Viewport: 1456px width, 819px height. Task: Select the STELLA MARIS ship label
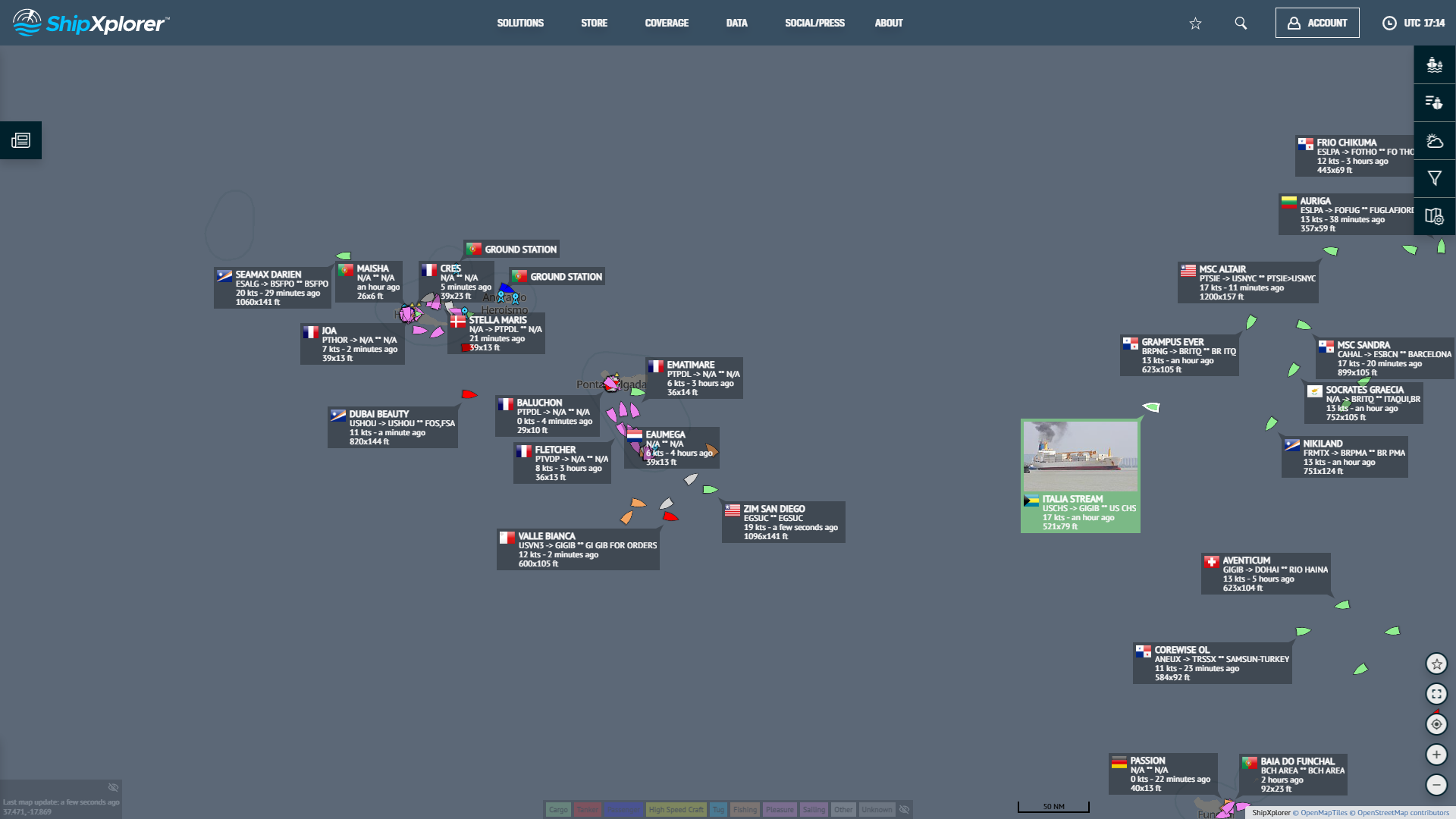click(496, 333)
